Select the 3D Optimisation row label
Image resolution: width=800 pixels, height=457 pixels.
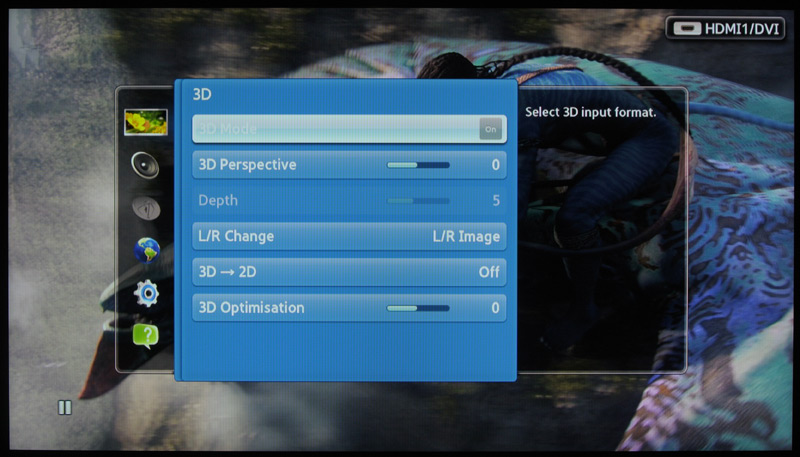(252, 308)
